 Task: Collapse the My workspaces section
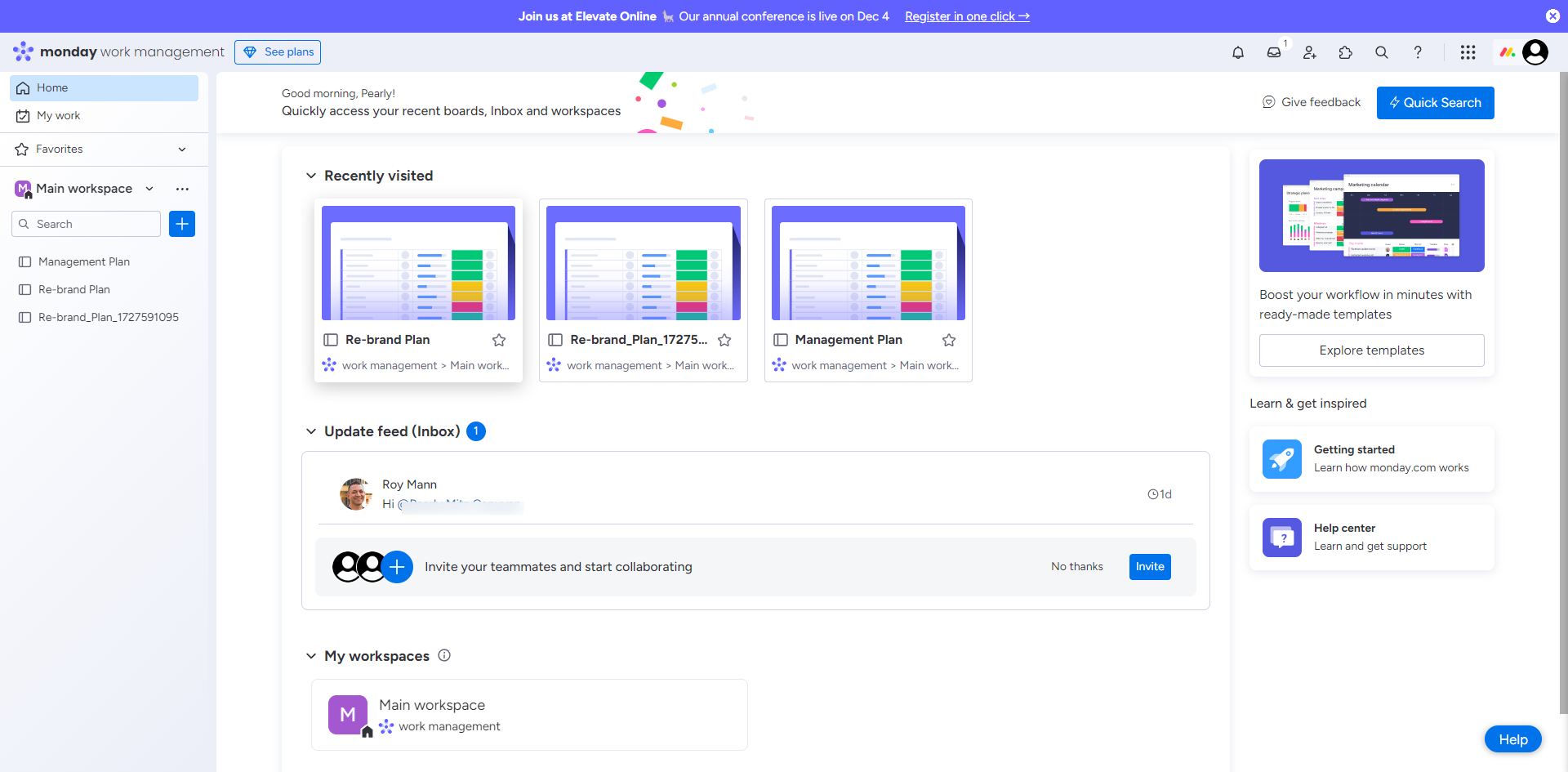point(311,656)
